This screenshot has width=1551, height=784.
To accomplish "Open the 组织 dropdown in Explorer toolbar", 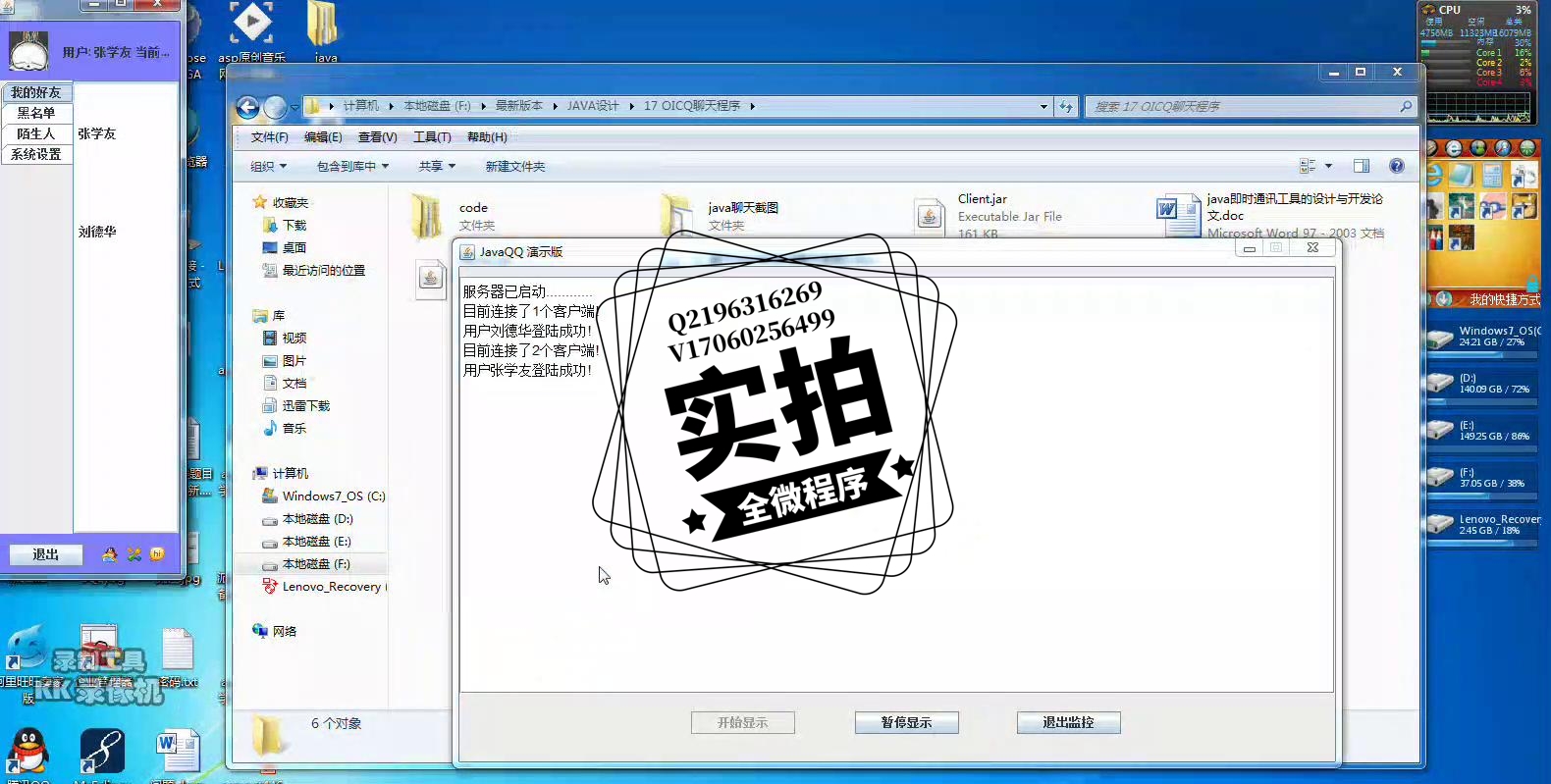I will coord(268,167).
